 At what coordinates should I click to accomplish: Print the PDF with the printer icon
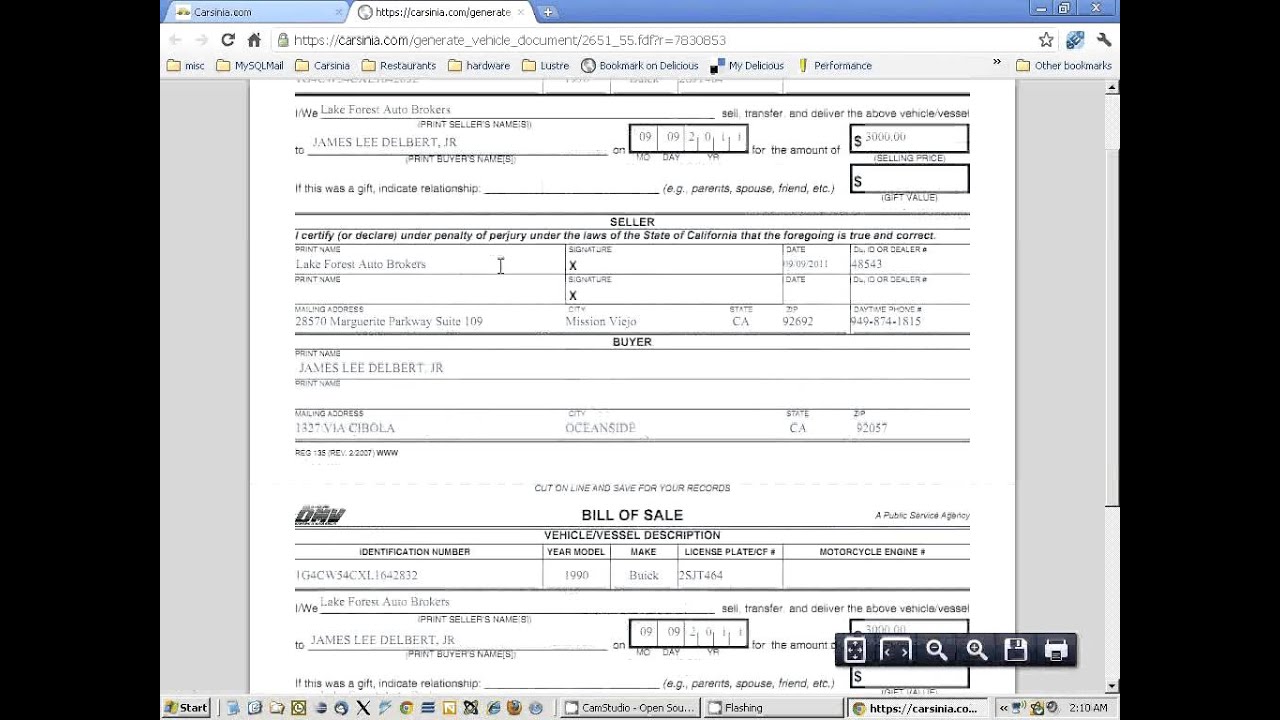1056,650
